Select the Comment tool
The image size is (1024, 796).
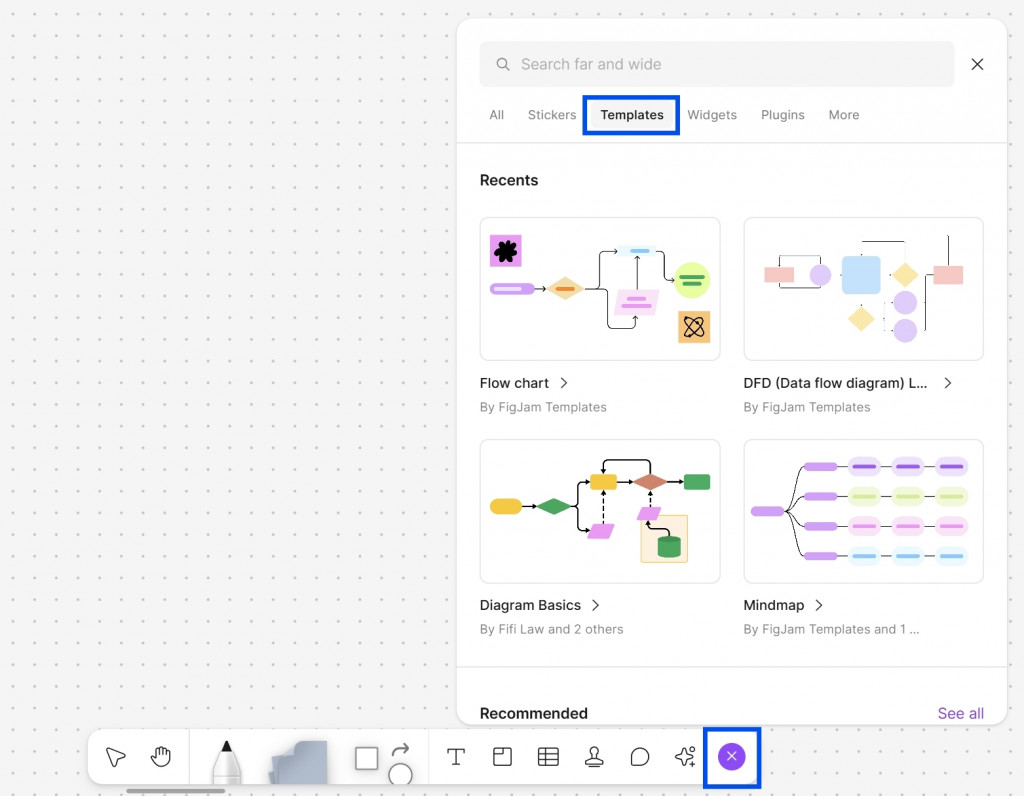click(x=640, y=757)
